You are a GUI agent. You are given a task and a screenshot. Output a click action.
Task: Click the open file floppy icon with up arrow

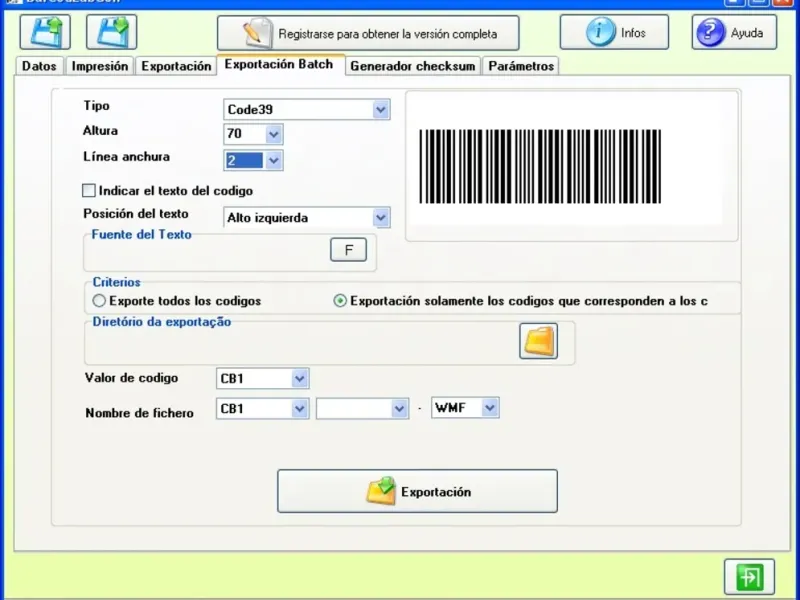tap(45, 32)
